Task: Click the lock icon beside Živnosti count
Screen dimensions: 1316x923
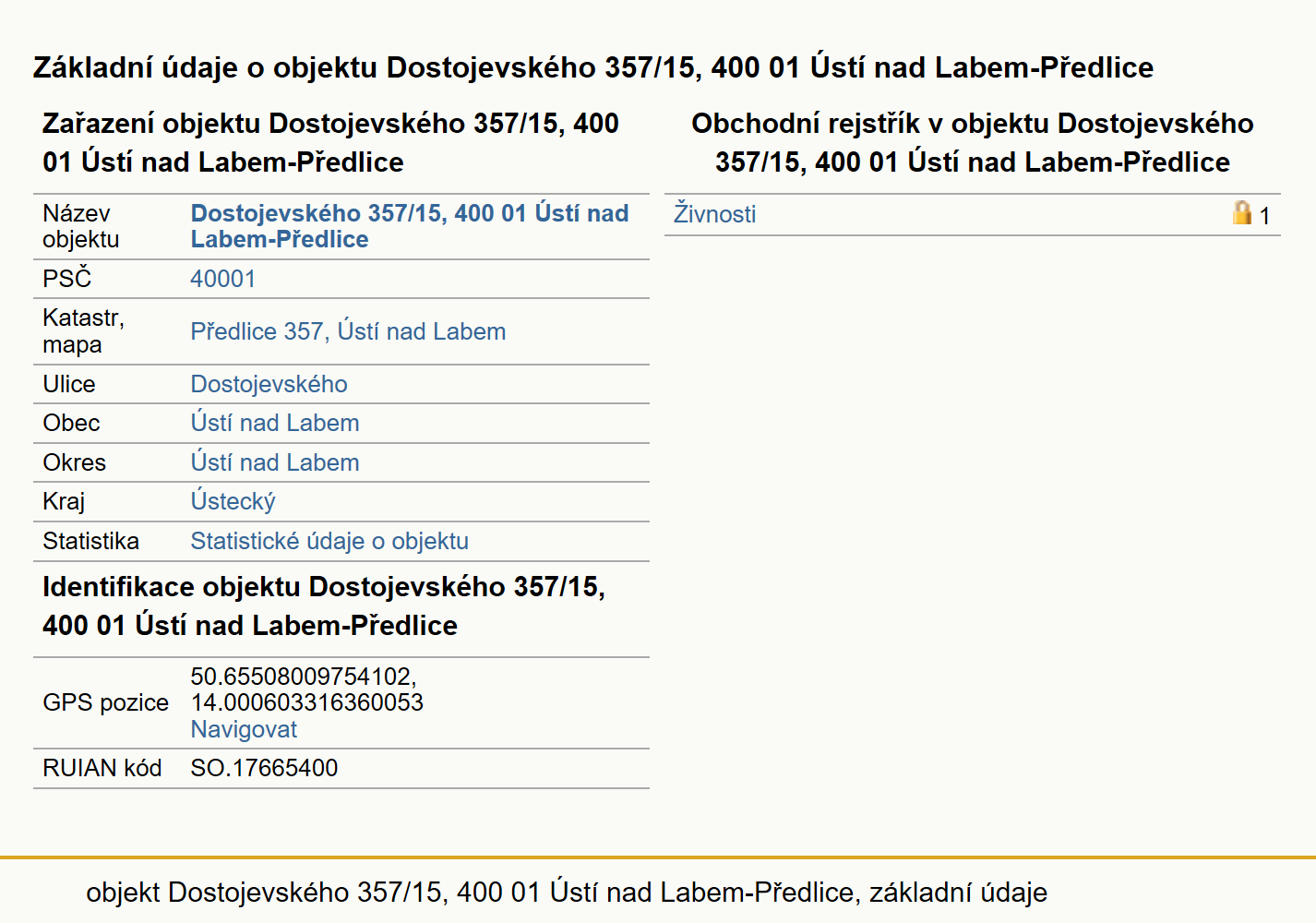Action: 1242,213
